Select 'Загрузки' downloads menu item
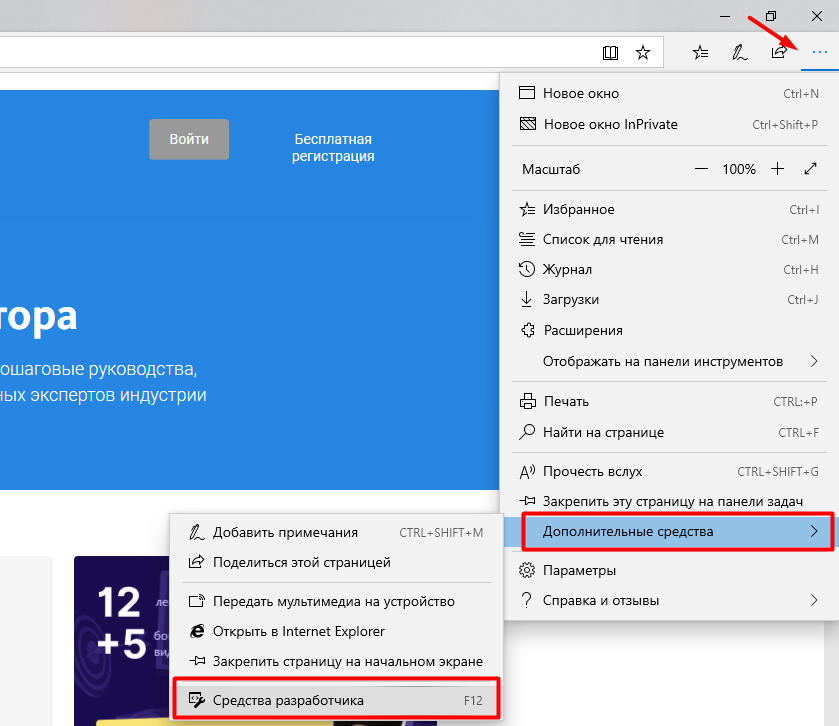The height and width of the screenshot is (726, 839). [x=570, y=299]
